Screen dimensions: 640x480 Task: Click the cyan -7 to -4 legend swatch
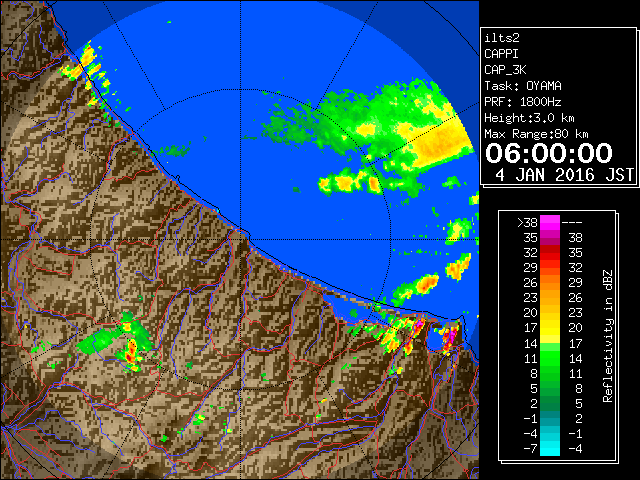point(550,448)
